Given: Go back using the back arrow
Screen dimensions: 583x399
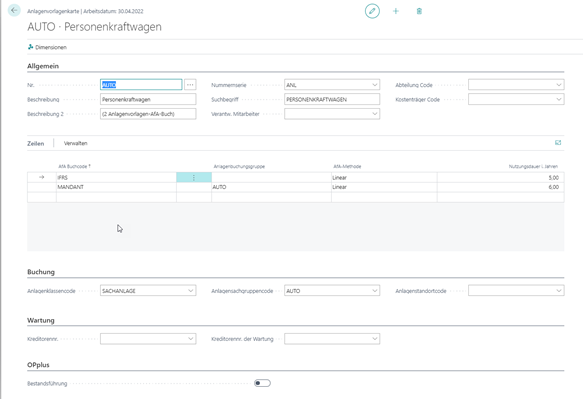Looking at the screenshot, I should click(x=14, y=10).
